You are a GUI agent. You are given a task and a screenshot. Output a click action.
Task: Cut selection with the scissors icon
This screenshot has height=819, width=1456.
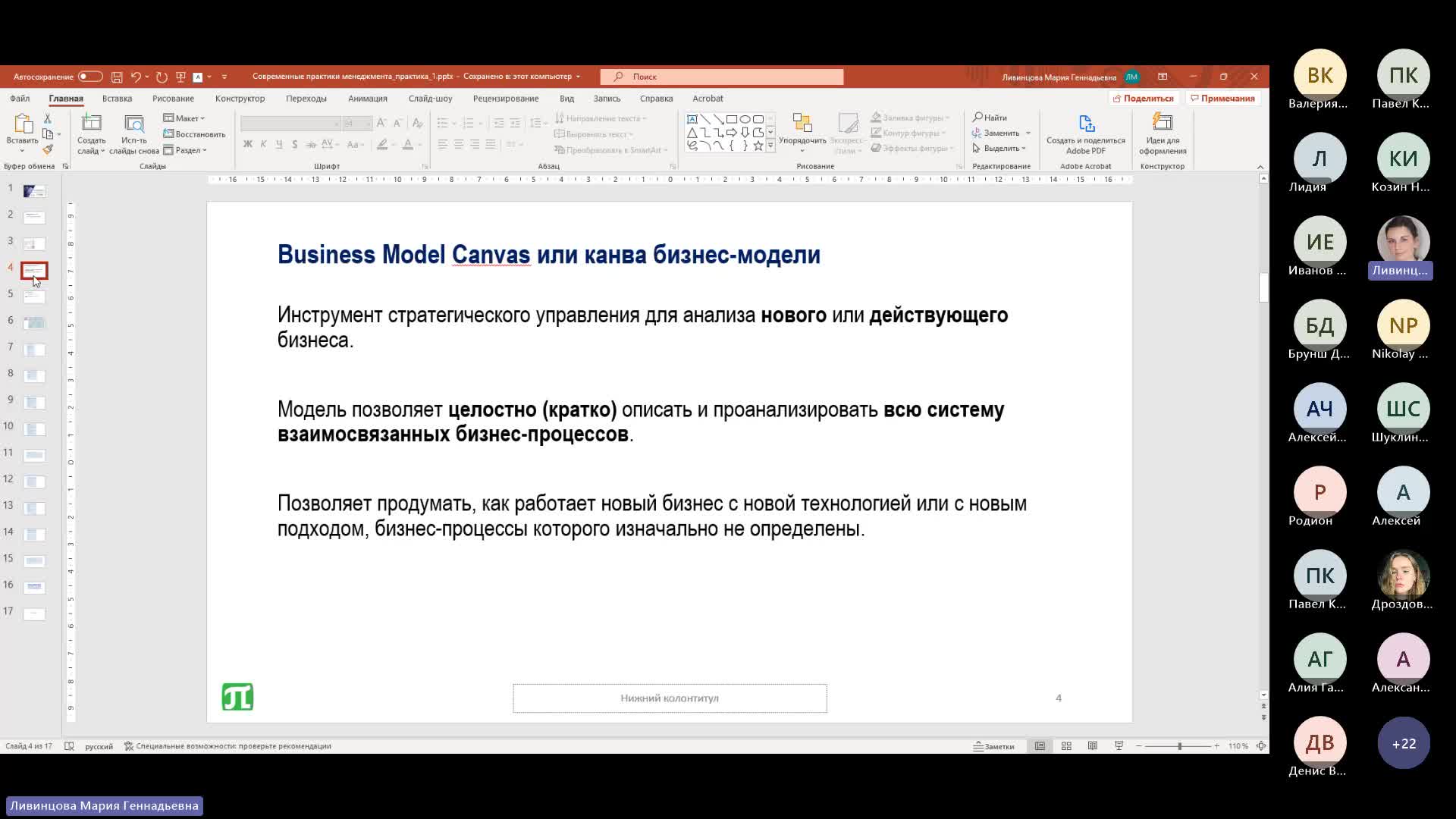(48, 118)
